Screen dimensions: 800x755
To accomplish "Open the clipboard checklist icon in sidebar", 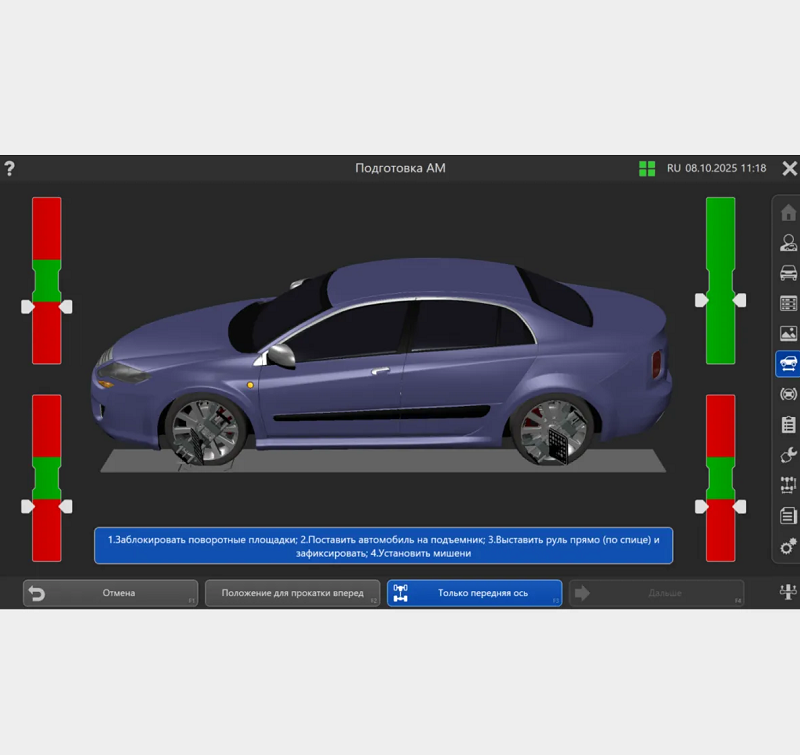I will [788, 424].
